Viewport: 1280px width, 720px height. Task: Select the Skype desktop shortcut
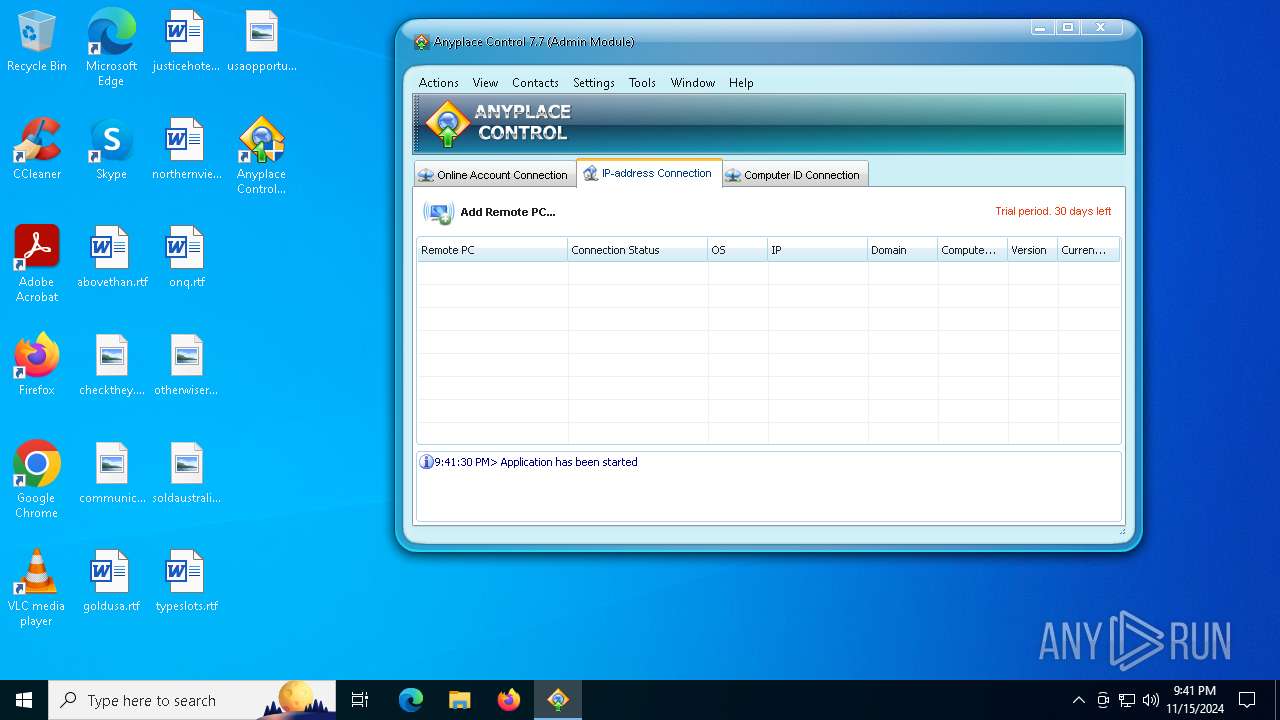coord(111,150)
